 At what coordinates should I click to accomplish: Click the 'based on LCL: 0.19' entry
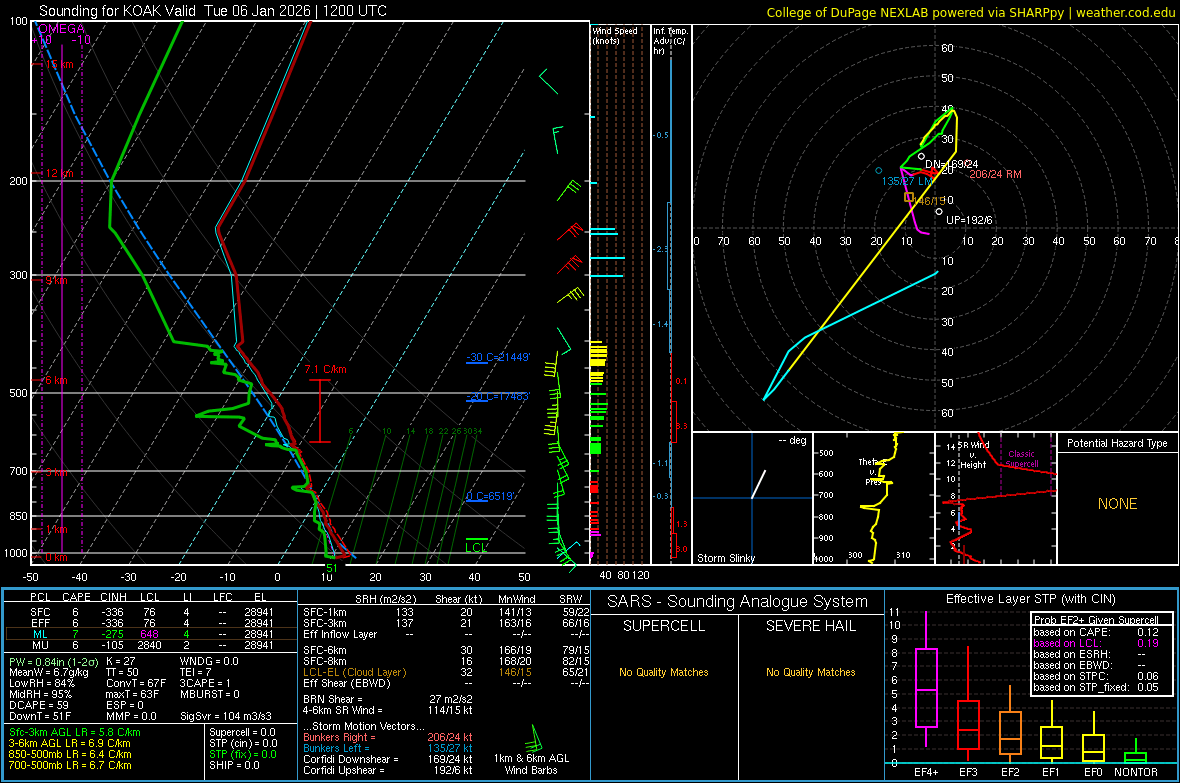tap(1096, 644)
